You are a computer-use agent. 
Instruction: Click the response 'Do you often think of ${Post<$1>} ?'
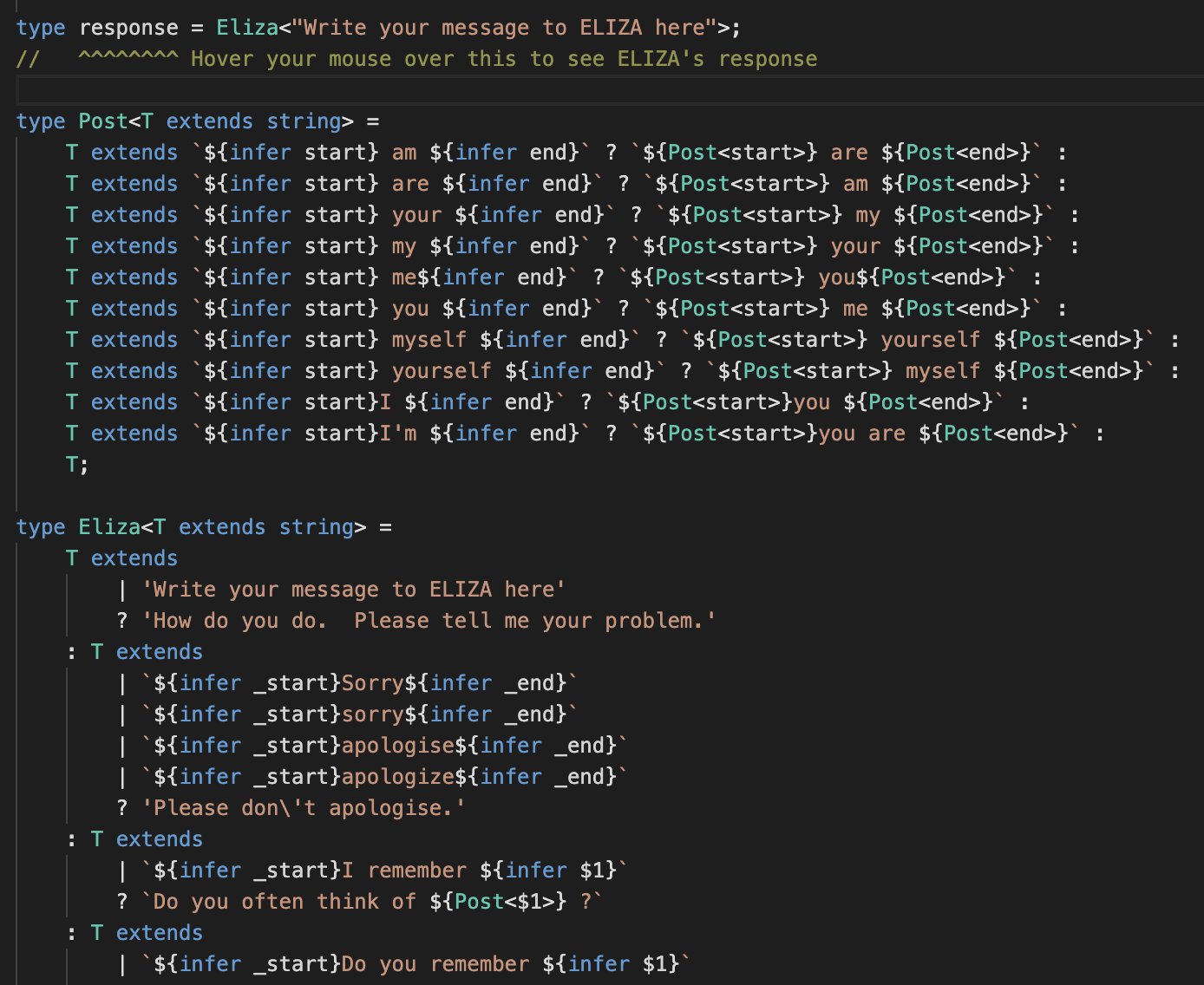click(x=372, y=902)
